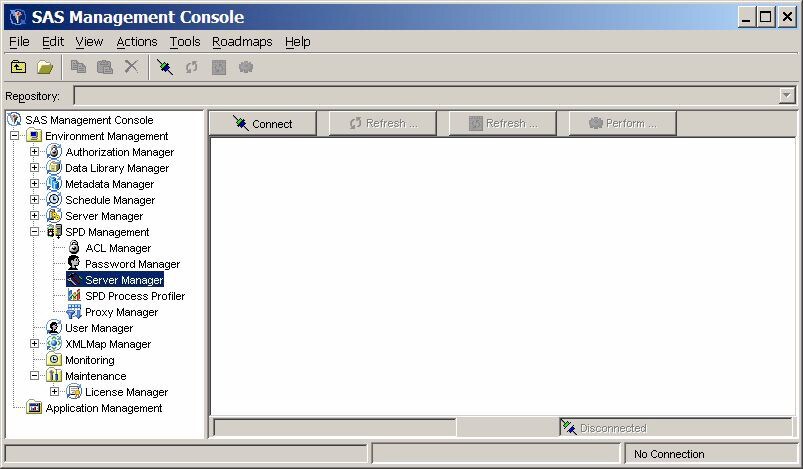Click the open folder toolbar icon
Screen dimensions: 803x469
coord(45,67)
